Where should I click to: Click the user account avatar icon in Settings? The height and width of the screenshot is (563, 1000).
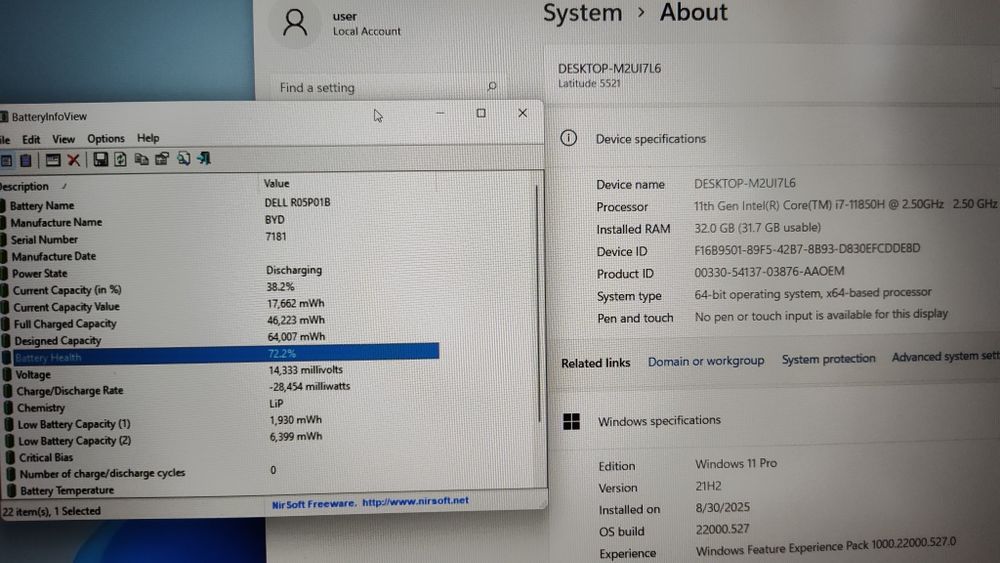coord(295,22)
